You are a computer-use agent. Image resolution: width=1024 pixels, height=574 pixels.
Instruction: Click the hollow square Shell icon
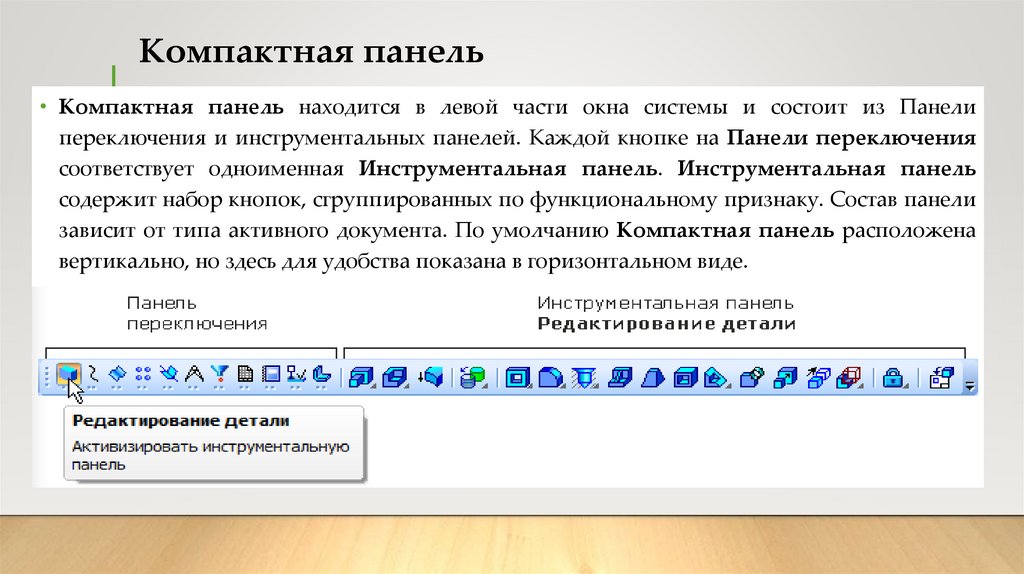tap(518, 377)
